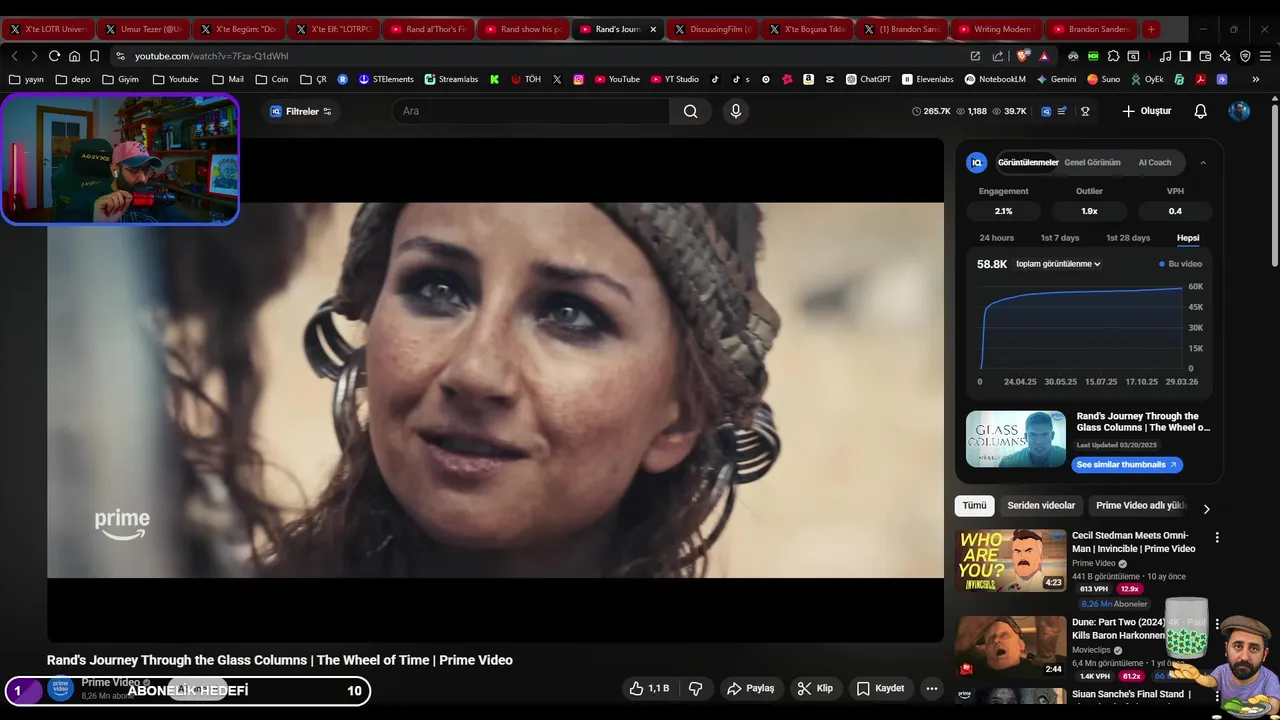Open the browser hamburger main menu
This screenshot has width=1280, height=720.
coord(1265,56)
